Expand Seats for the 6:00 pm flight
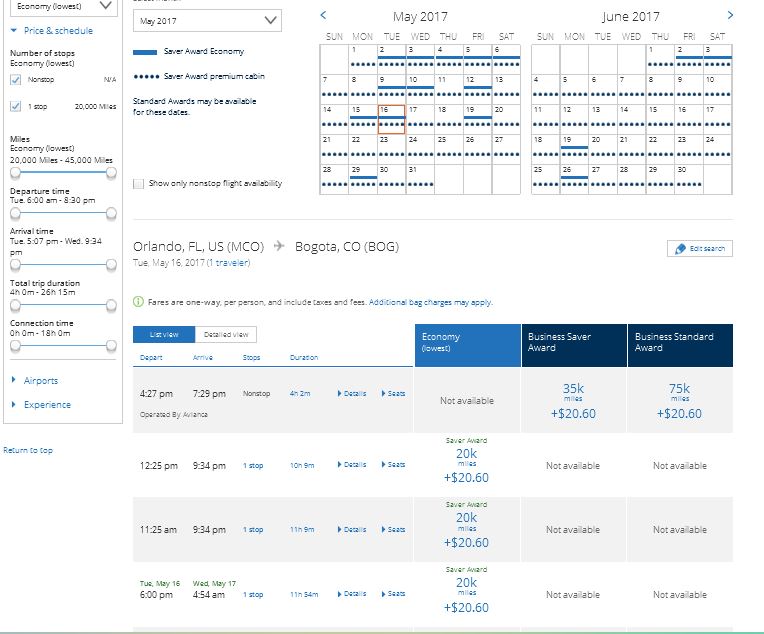Viewport: 764px width, 634px height. [393, 594]
